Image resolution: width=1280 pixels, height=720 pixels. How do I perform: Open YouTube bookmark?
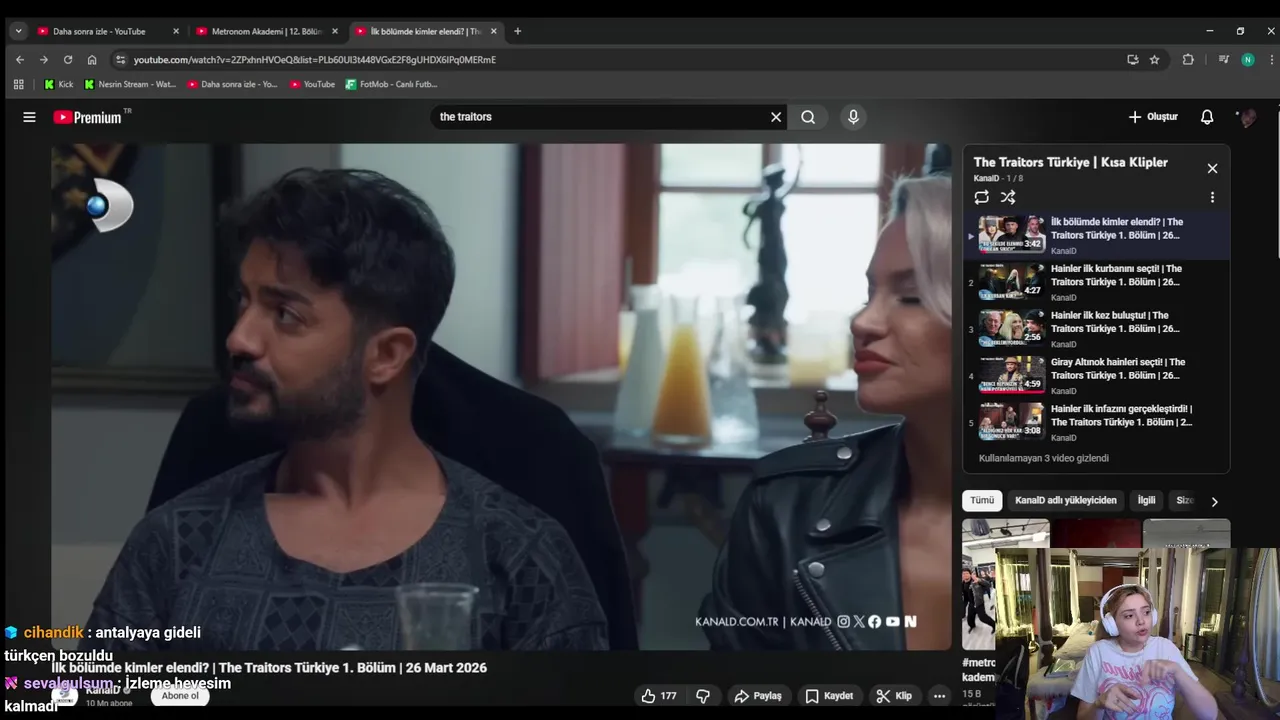(x=313, y=84)
